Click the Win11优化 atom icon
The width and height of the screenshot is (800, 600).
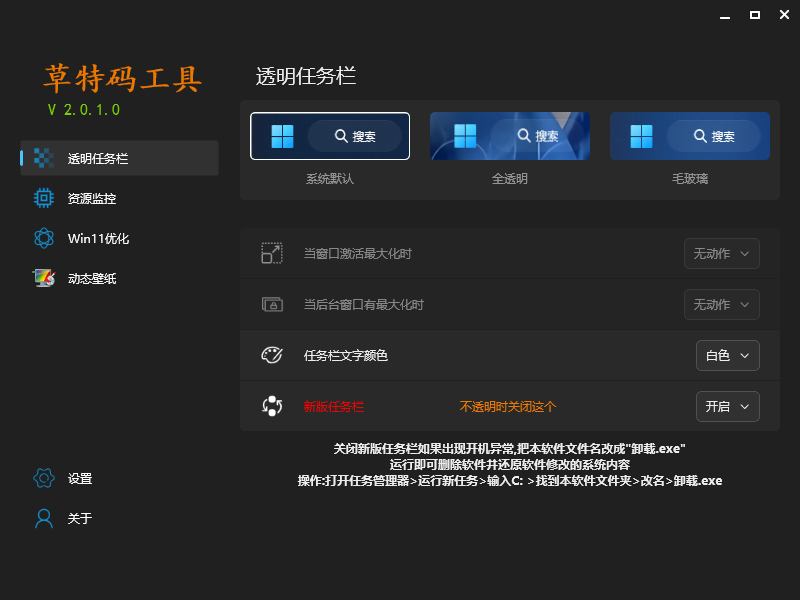tap(44, 238)
